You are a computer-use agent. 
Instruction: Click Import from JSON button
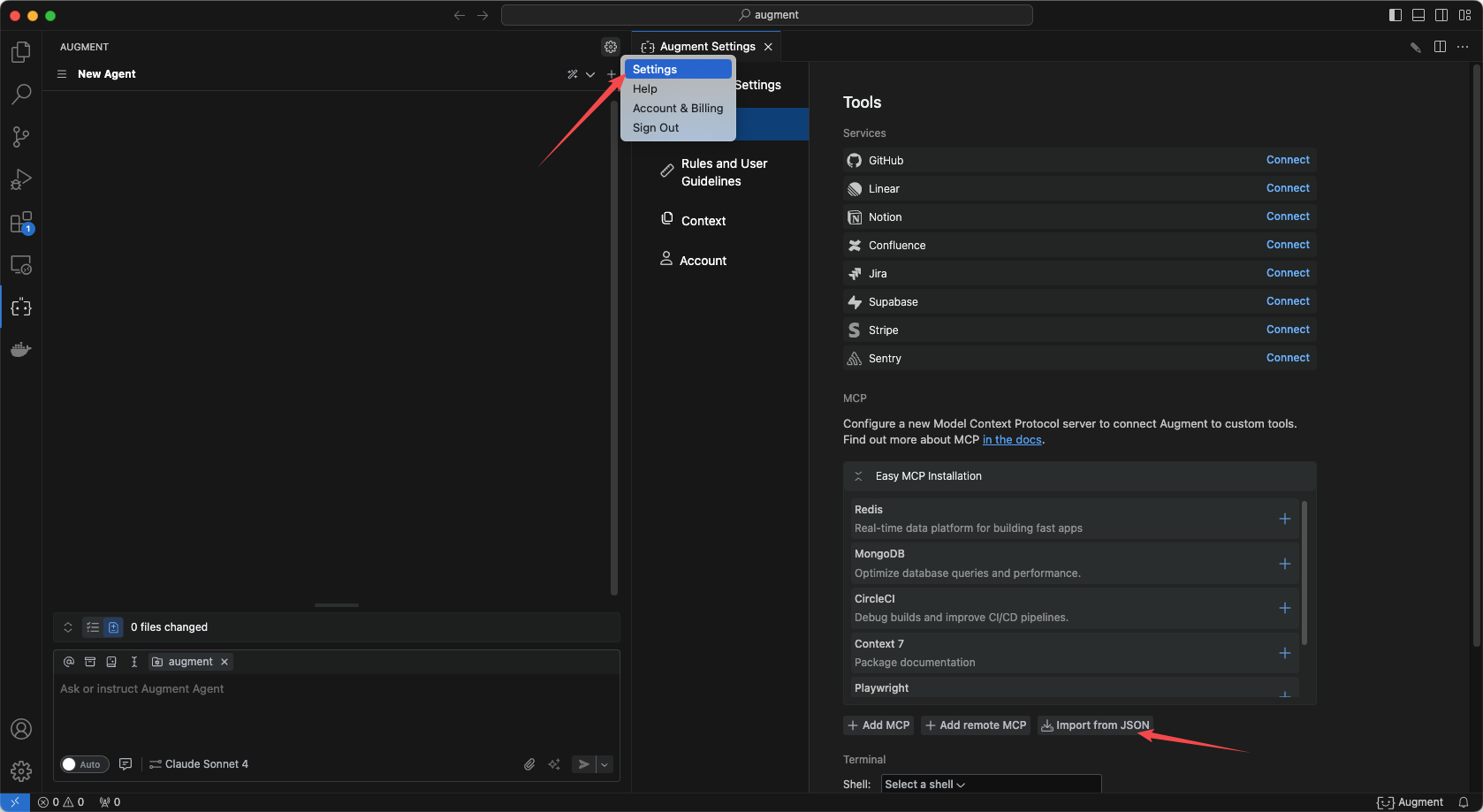1095,725
